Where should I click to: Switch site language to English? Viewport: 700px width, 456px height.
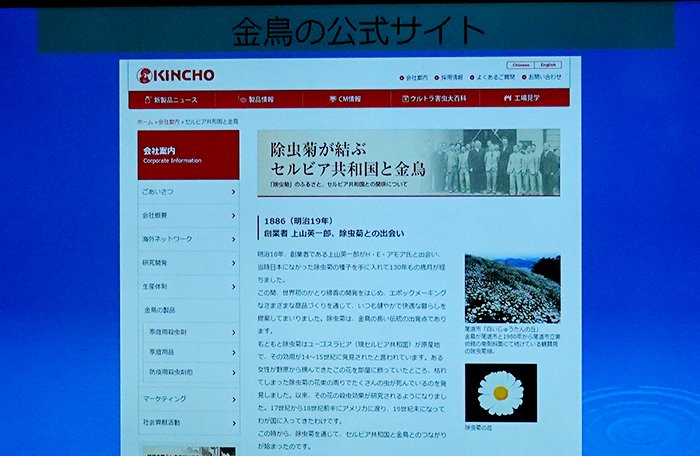click(549, 65)
